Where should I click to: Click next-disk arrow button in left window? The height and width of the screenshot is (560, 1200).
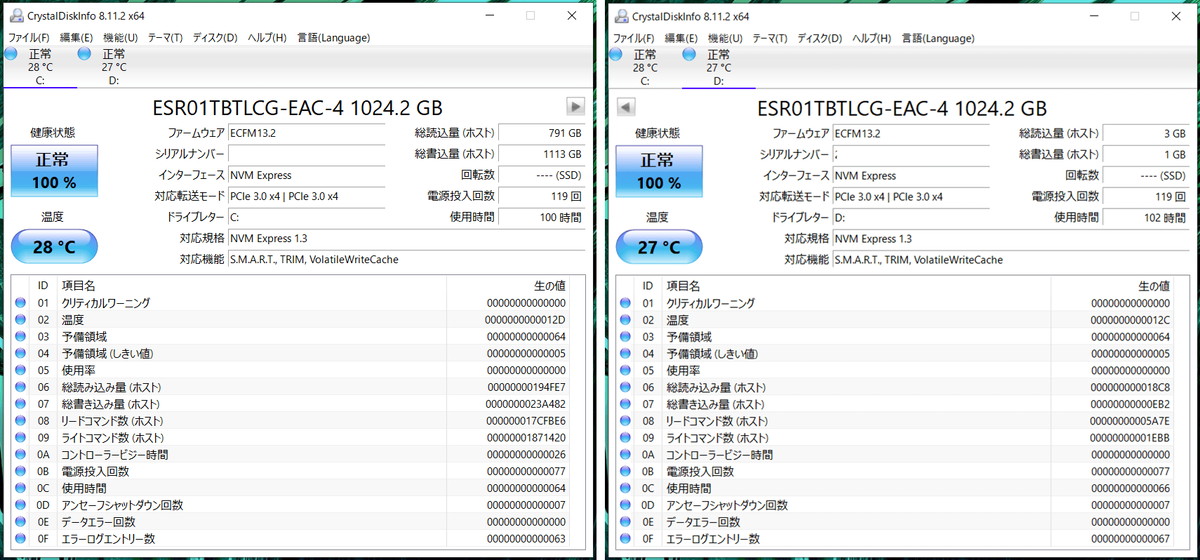pyautogui.click(x=575, y=107)
